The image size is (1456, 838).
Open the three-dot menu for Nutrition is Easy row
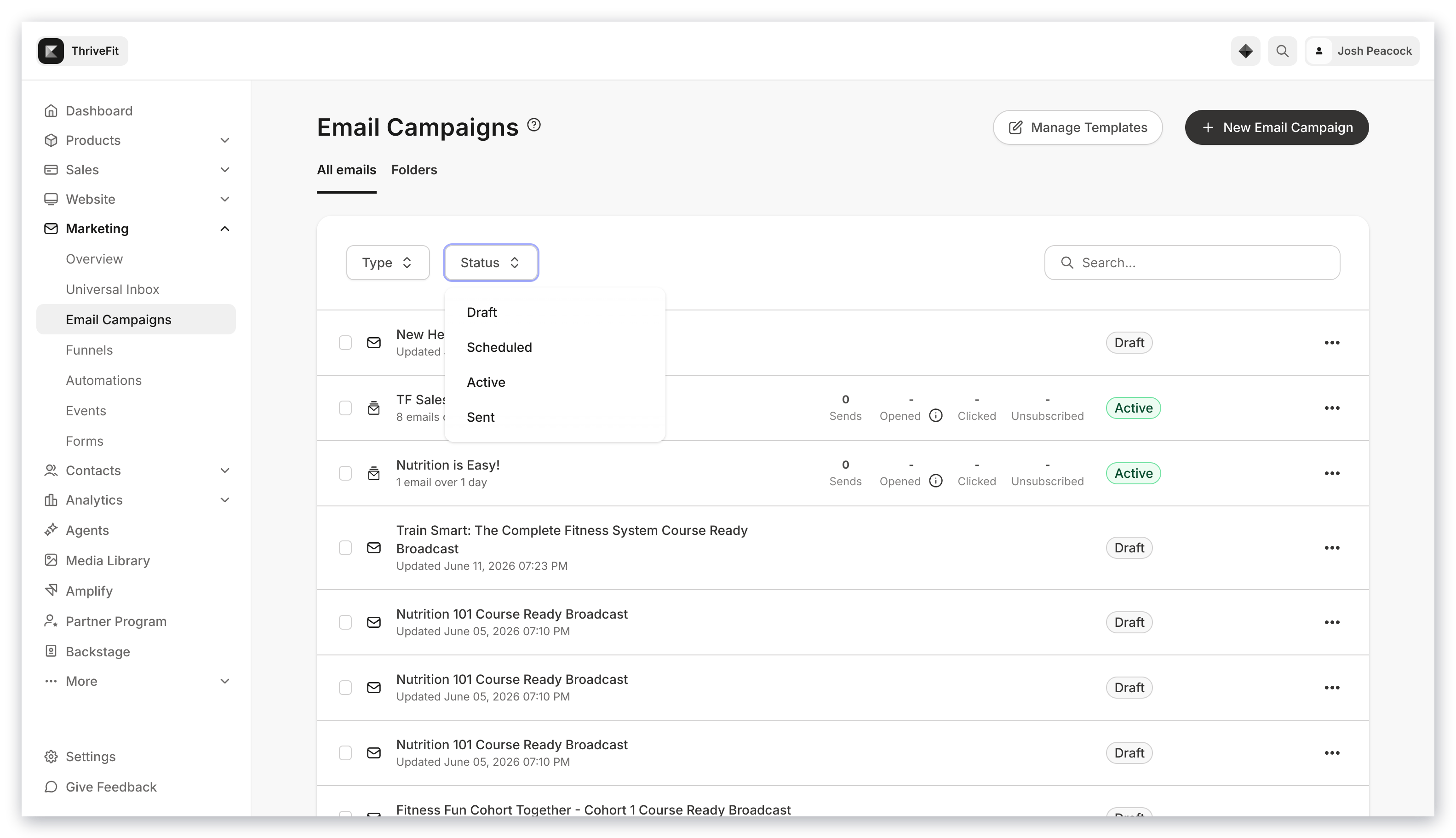[x=1332, y=474]
